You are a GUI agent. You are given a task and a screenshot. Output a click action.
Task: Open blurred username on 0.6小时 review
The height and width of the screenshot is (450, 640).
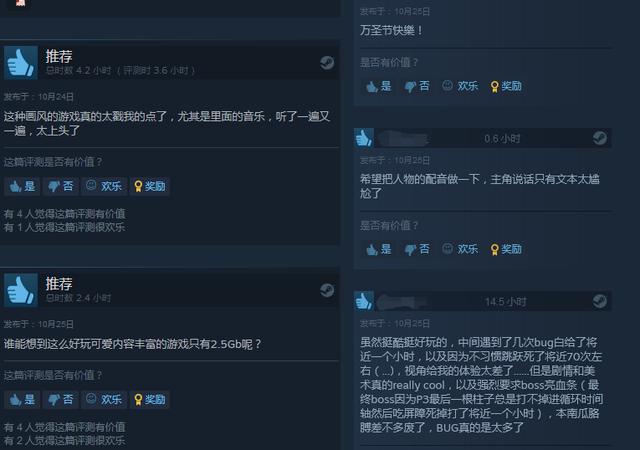(403, 139)
